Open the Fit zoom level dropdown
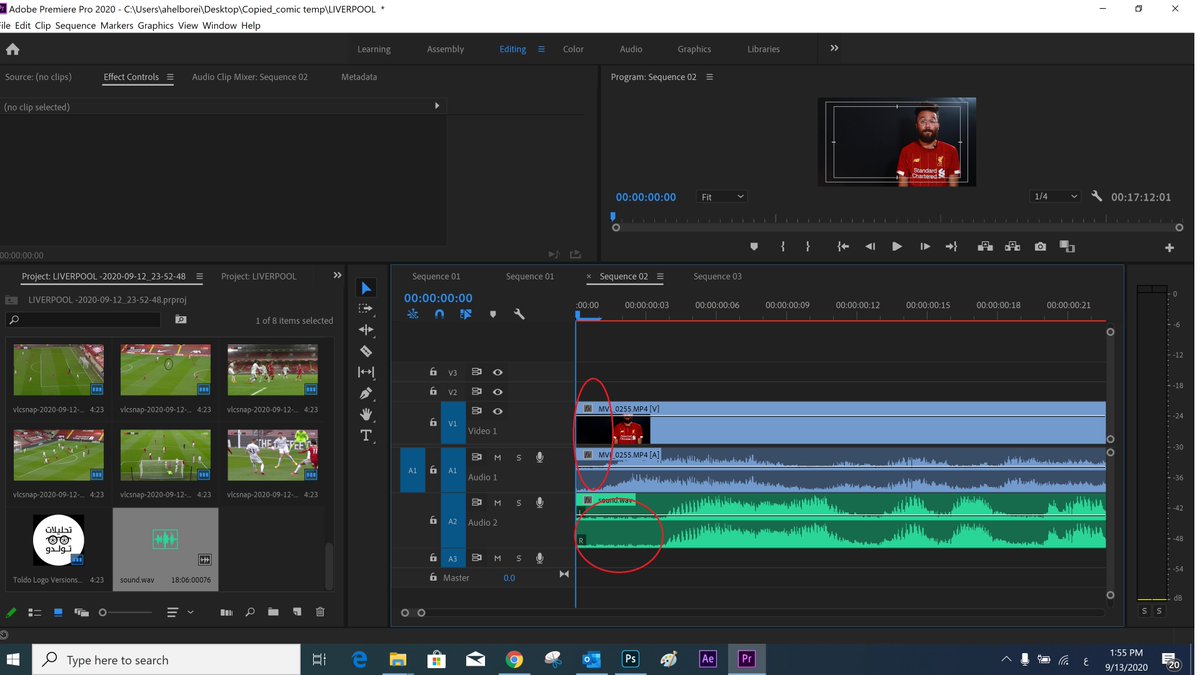The height and width of the screenshot is (675, 1200). coord(722,197)
